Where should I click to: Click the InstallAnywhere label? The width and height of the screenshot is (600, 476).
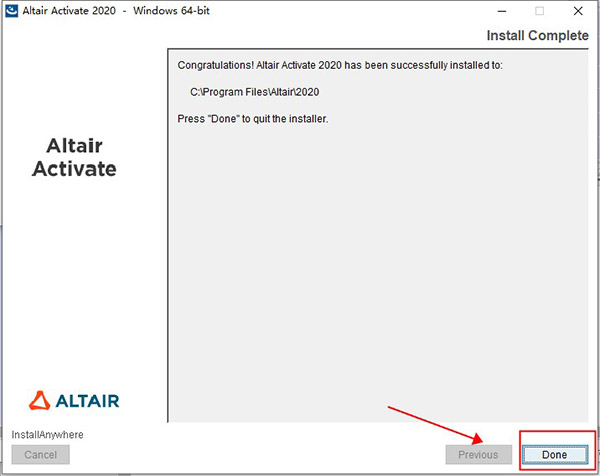(47, 435)
